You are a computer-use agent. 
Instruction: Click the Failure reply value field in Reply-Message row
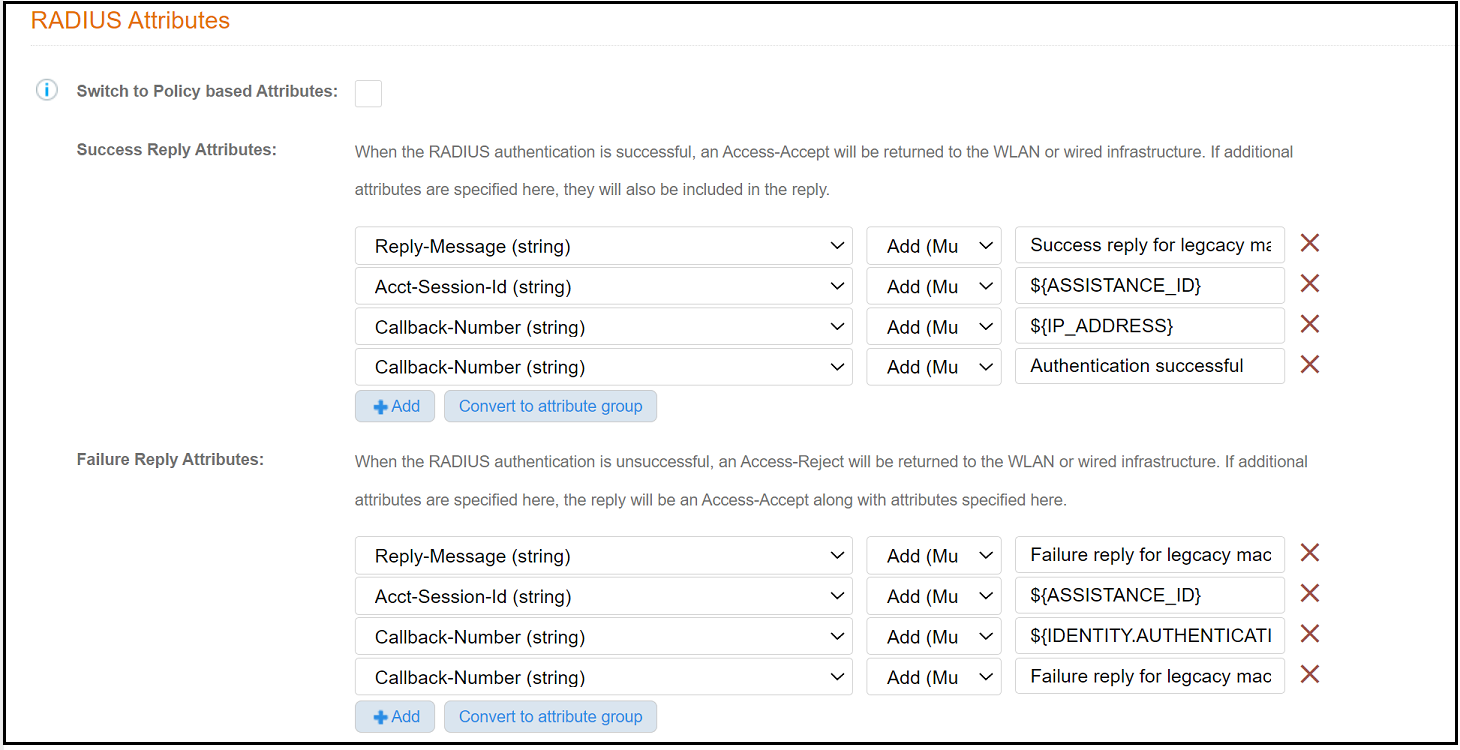point(1150,555)
